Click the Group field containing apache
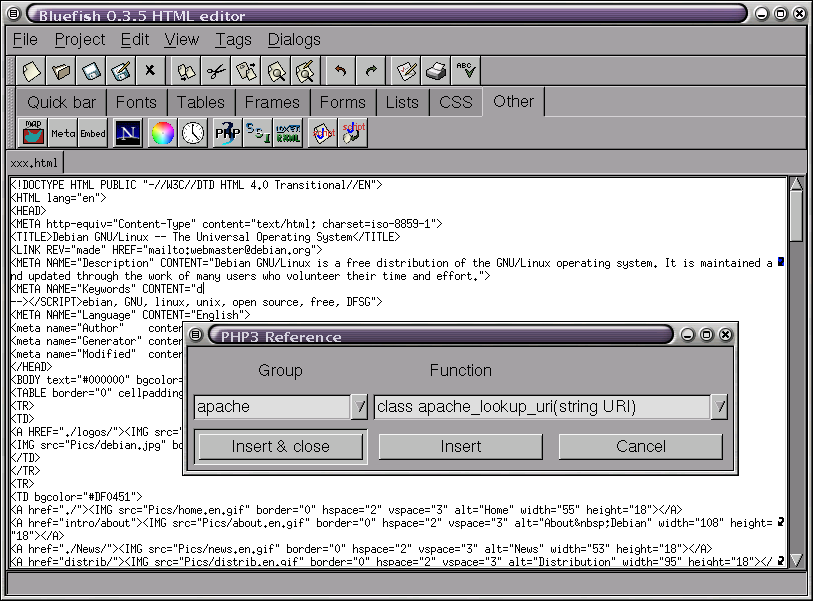 pos(272,407)
